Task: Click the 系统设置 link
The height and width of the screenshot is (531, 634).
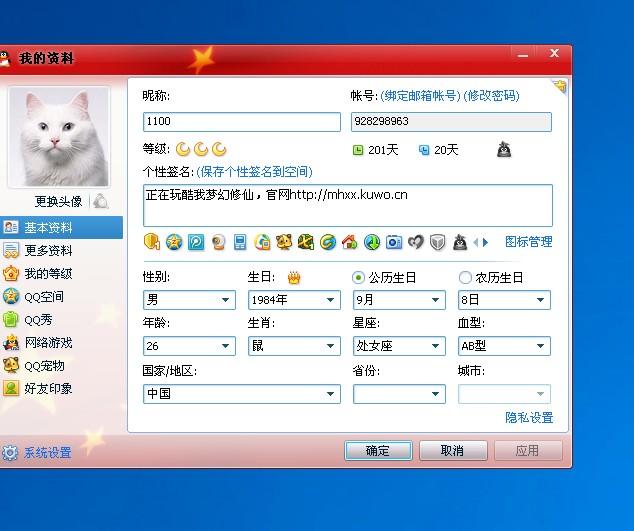Action: [48, 453]
